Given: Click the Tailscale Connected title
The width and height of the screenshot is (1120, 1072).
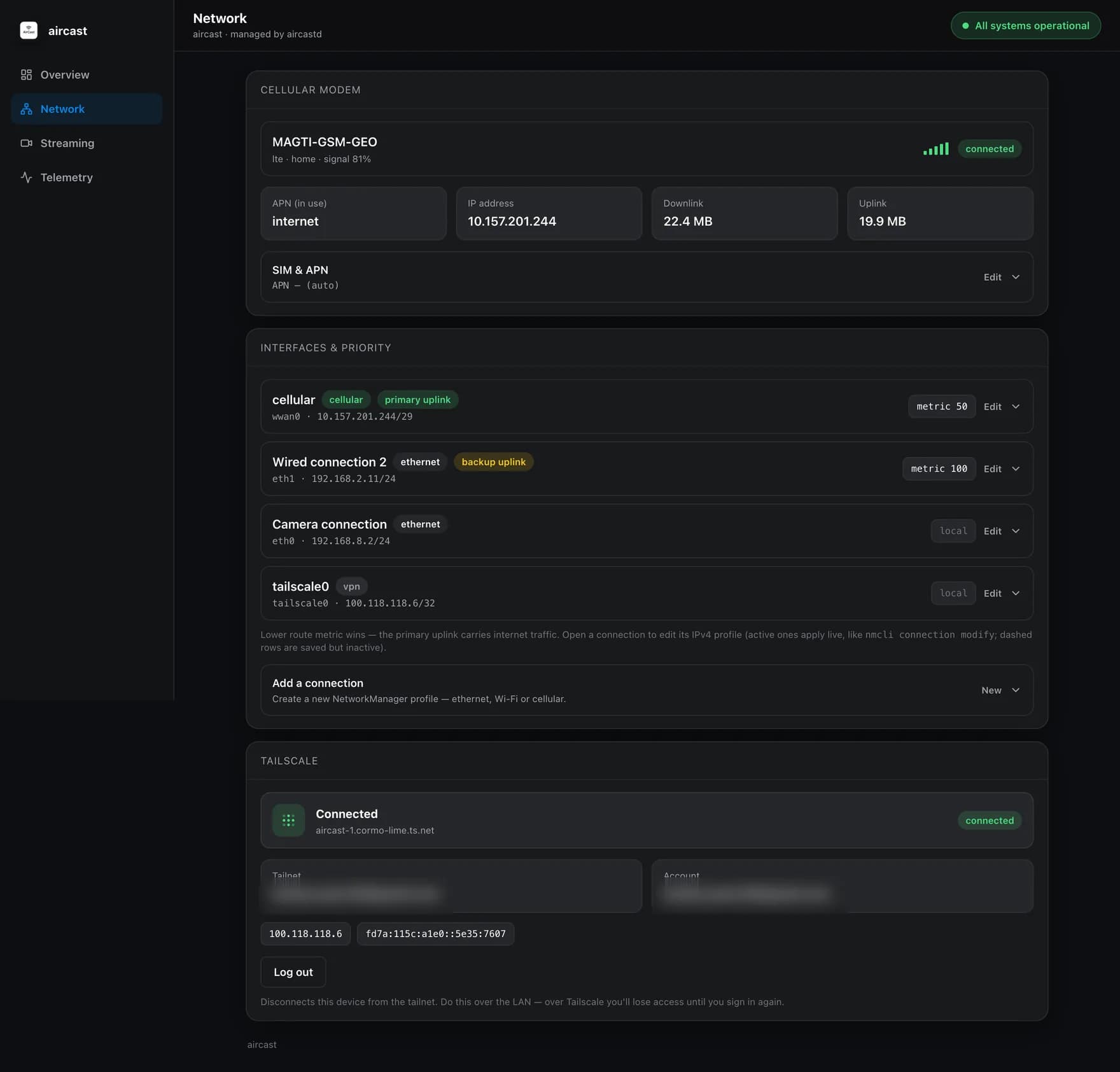Looking at the screenshot, I should [x=347, y=814].
